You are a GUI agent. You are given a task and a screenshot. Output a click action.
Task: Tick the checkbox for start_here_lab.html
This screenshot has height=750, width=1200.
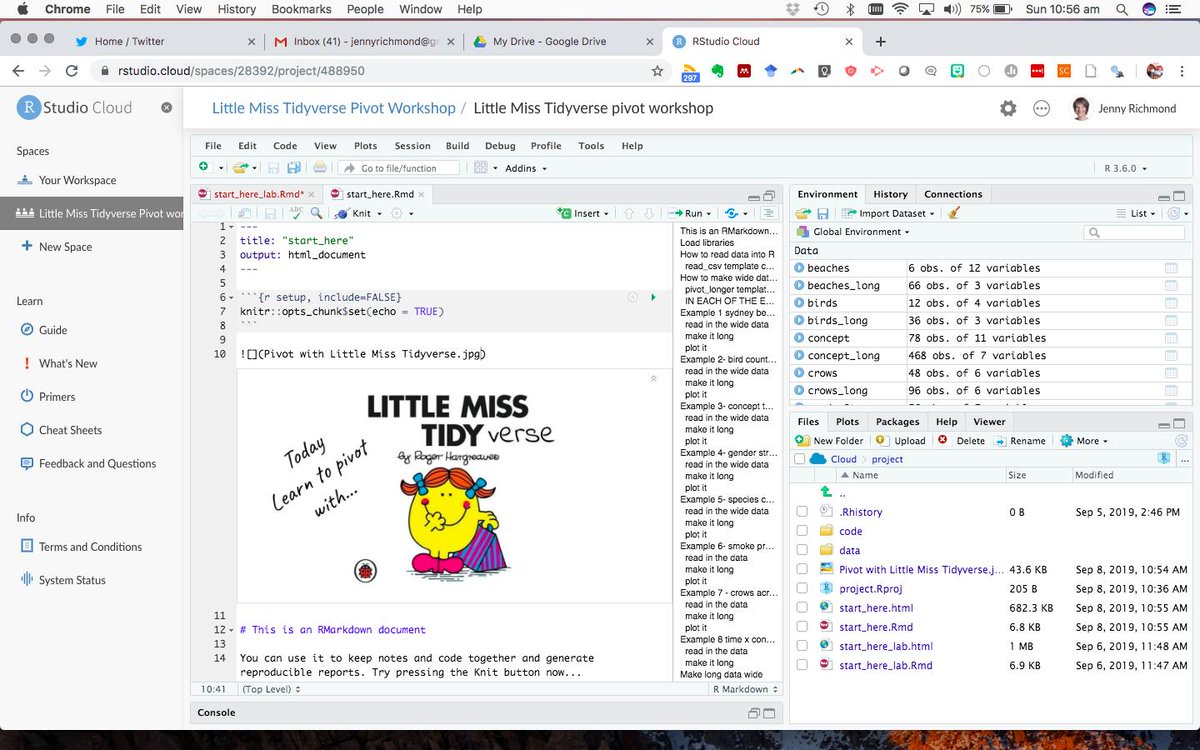802,646
